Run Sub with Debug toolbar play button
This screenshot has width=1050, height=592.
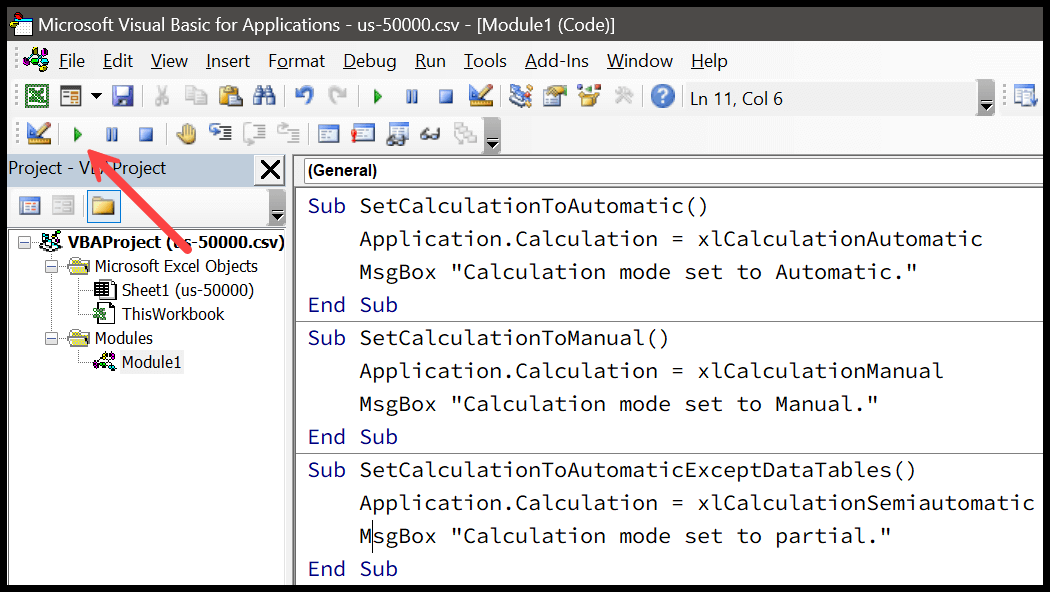(x=78, y=135)
